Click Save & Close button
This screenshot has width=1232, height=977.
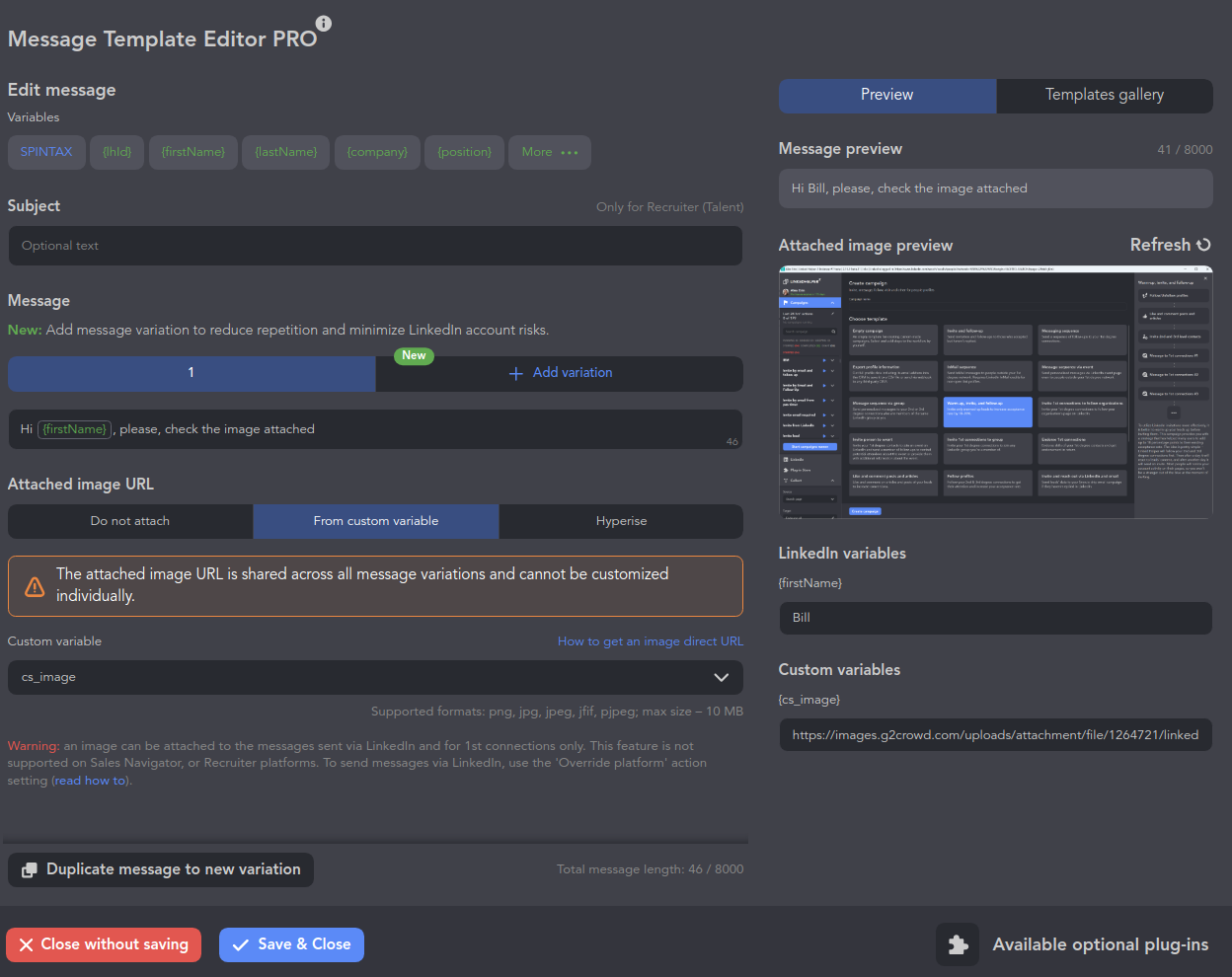pos(291,944)
